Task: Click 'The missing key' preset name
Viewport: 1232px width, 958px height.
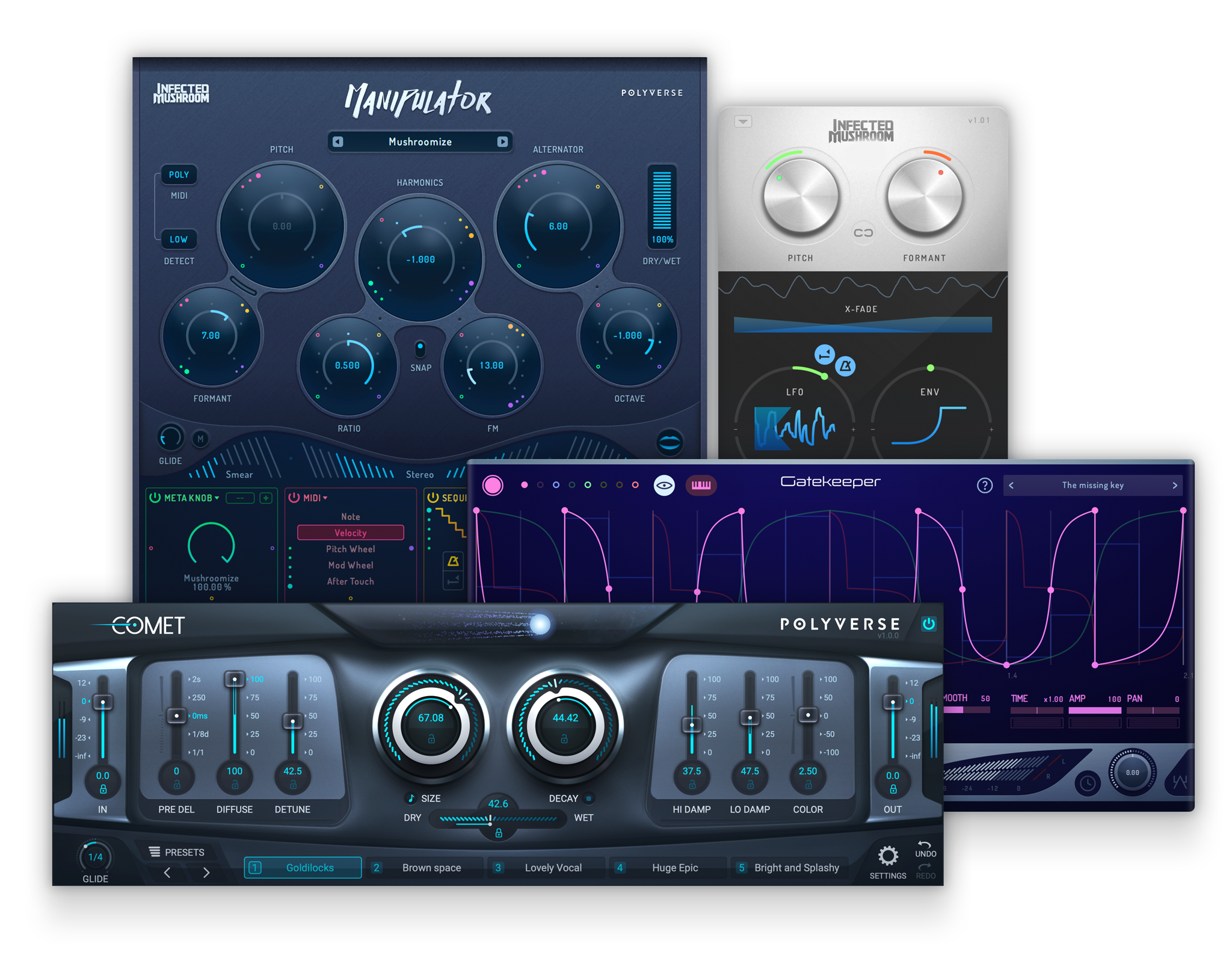Action: tap(1092, 485)
